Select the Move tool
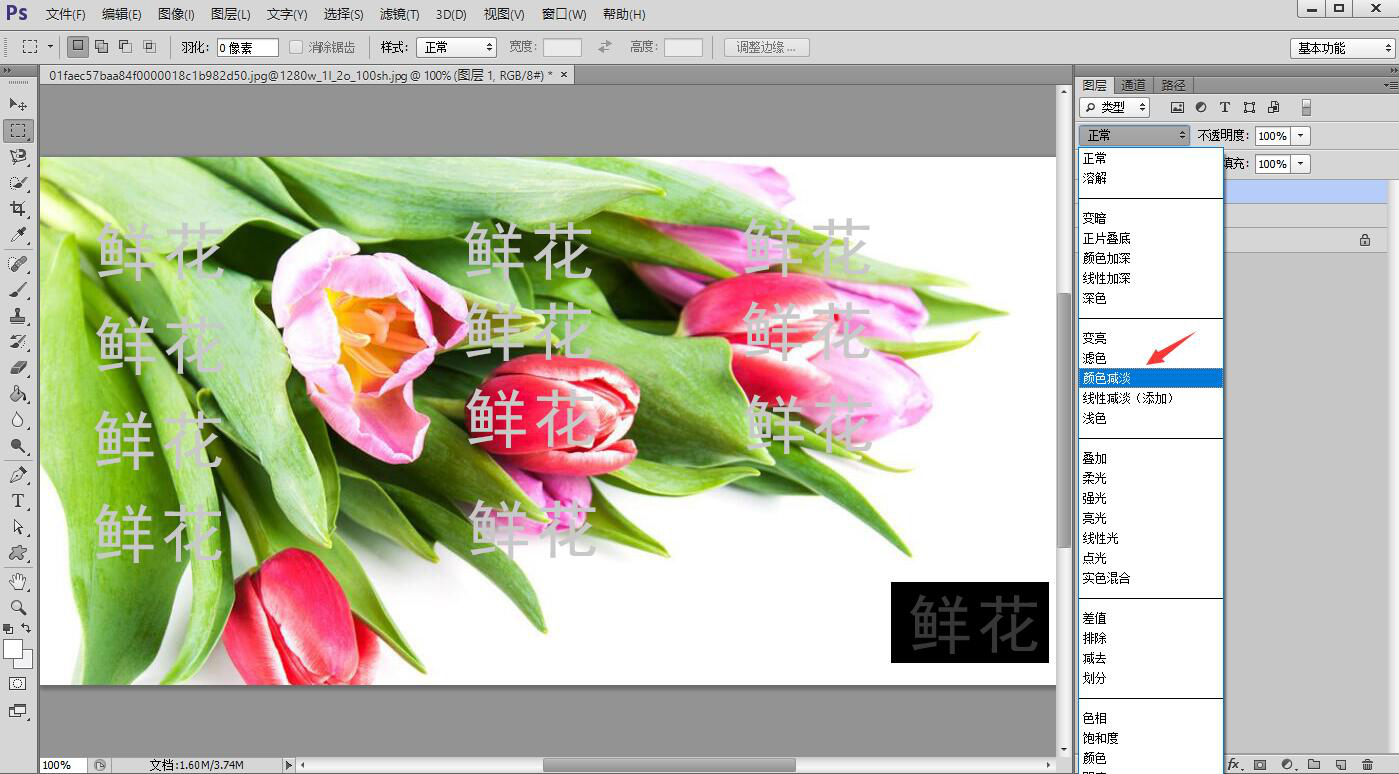Viewport: 1399px width, 774px height. tap(18, 104)
